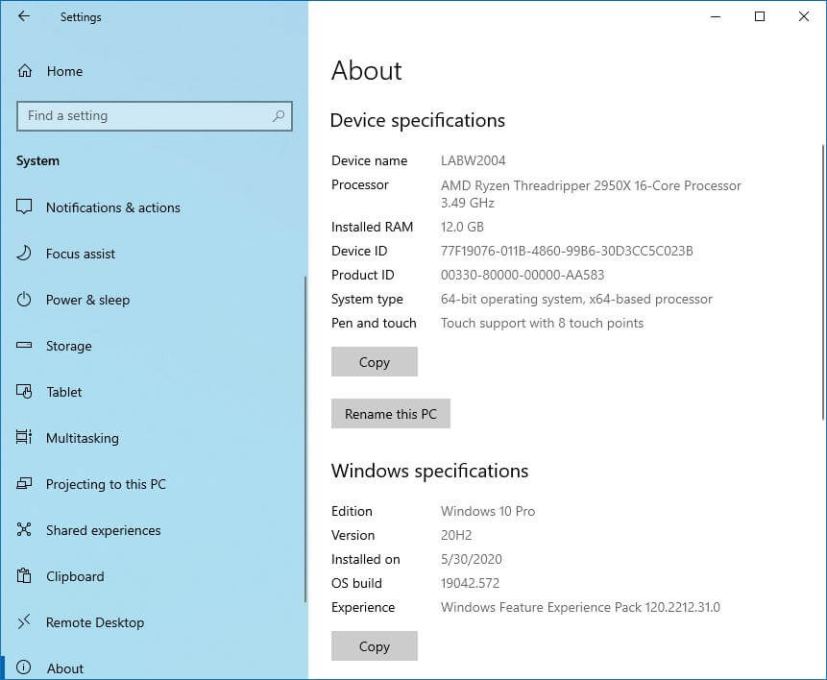
Task: Click the version value 20H2
Action: [456, 535]
